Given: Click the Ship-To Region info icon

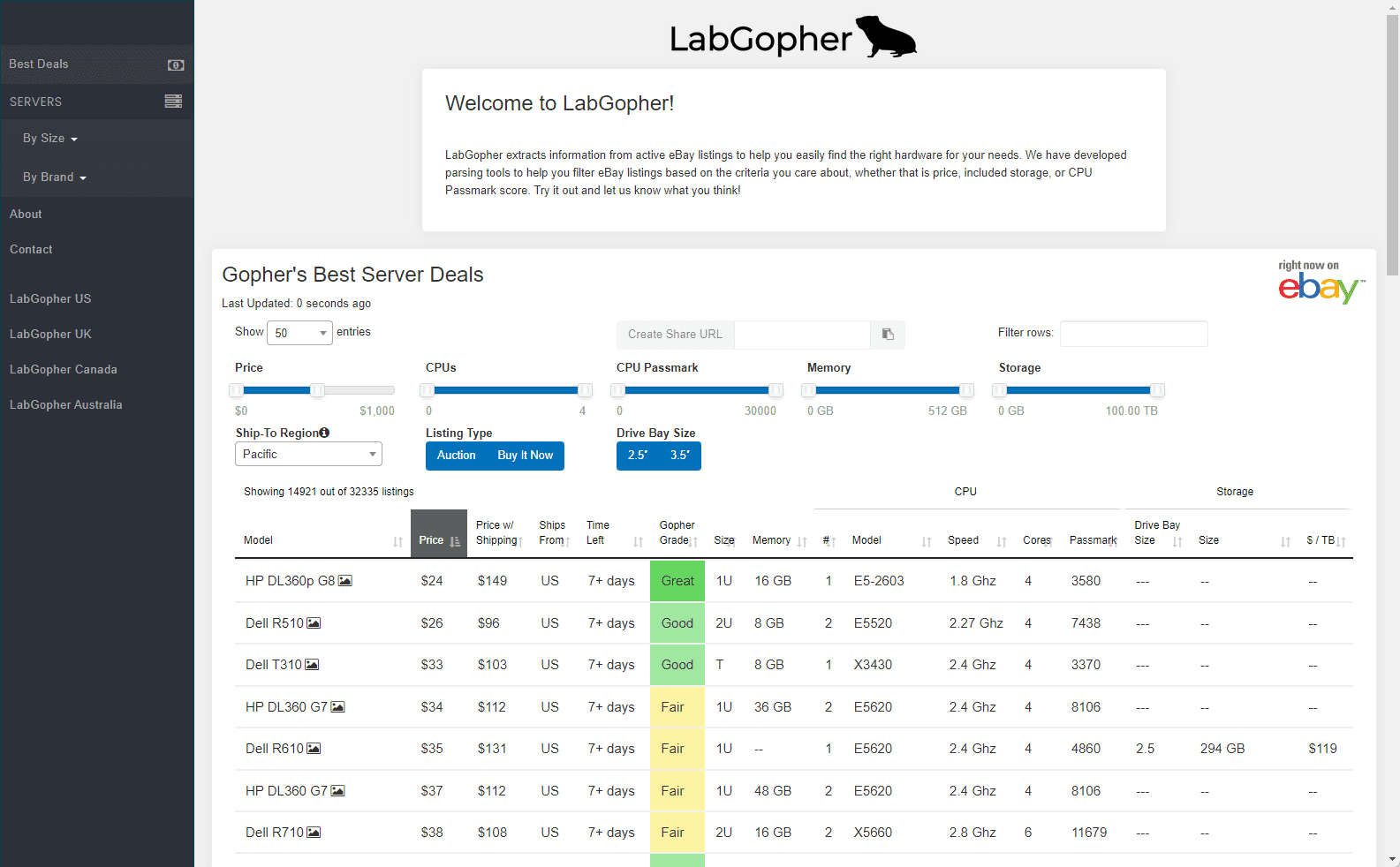Looking at the screenshot, I should pyautogui.click(x=324, y=433).
